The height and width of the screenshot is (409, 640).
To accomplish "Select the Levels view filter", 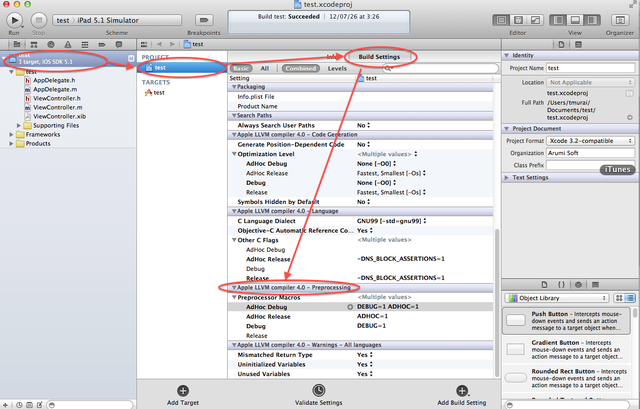I will point(337,69).
